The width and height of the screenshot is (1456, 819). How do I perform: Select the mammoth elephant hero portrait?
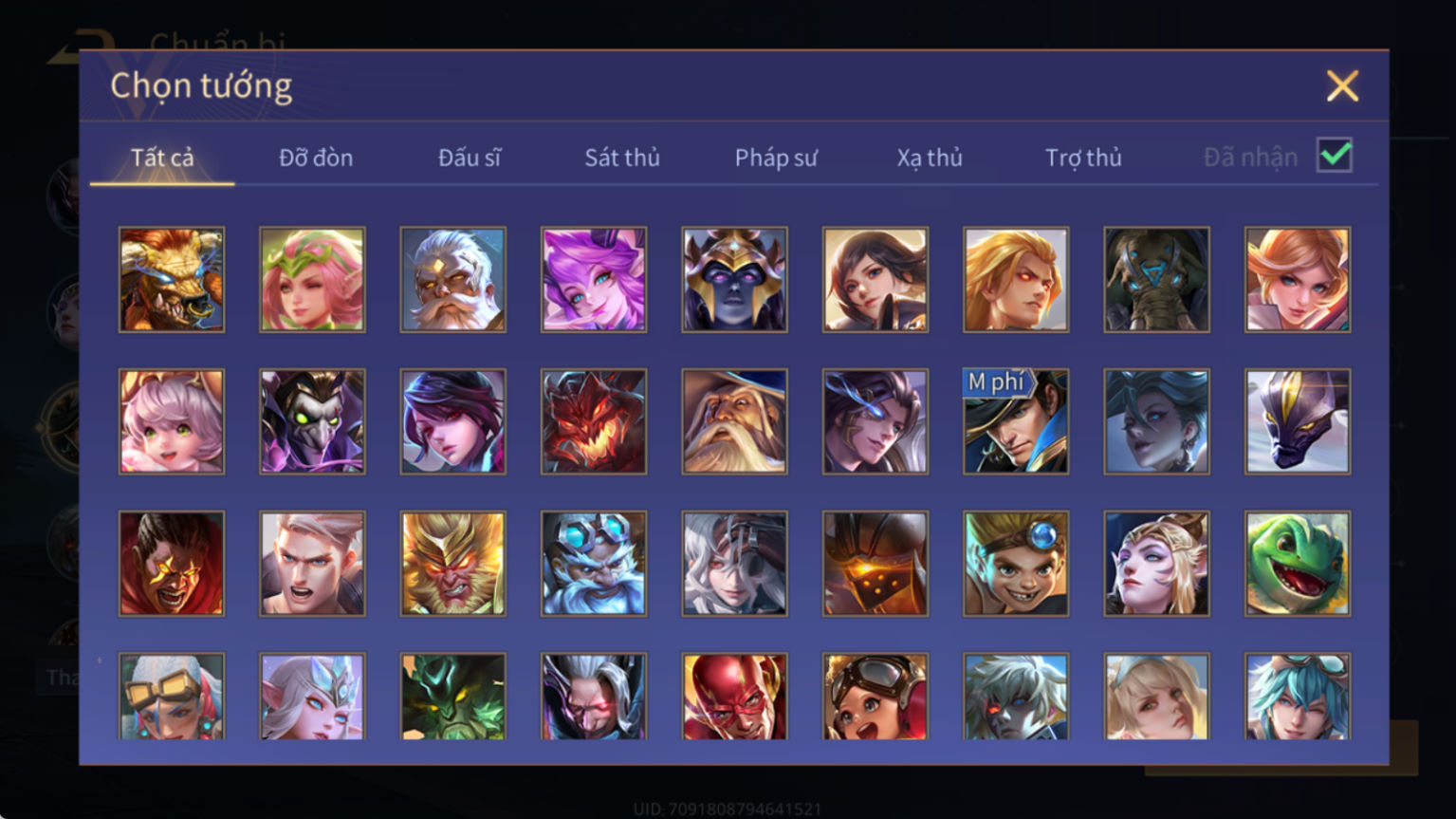(x=1156, y=280)
